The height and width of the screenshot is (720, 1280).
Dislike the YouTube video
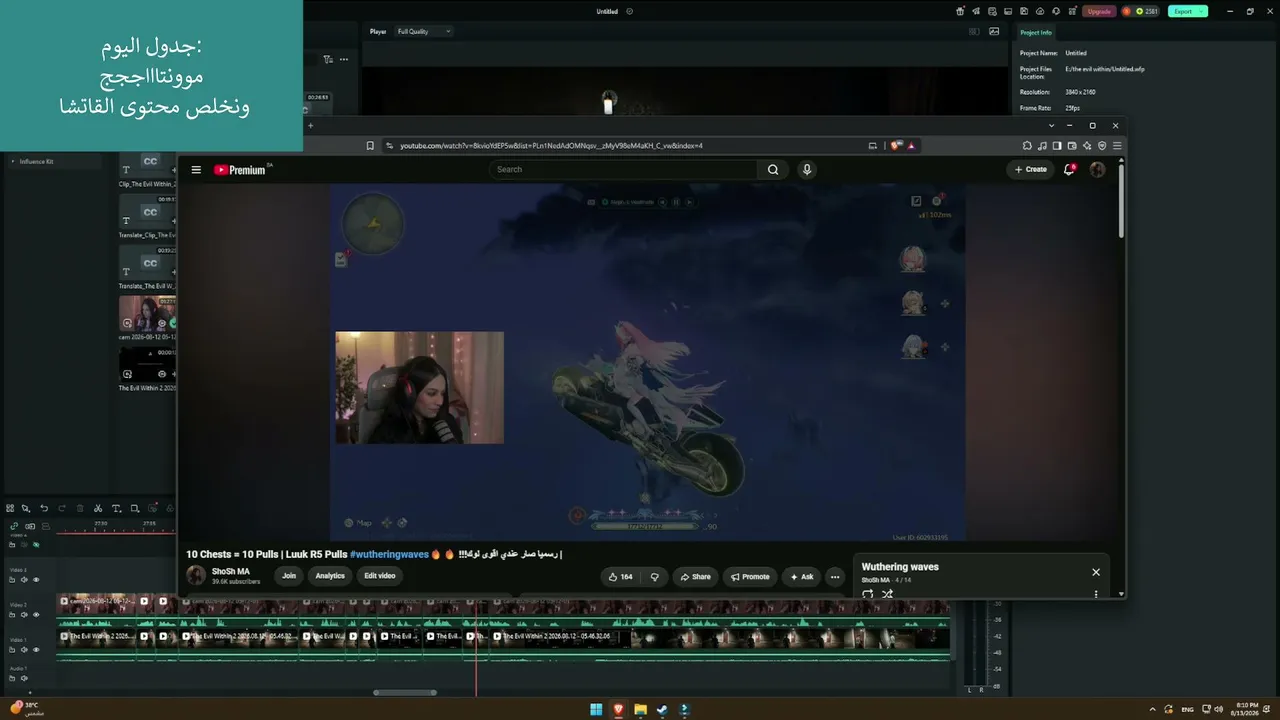[655, 577]
